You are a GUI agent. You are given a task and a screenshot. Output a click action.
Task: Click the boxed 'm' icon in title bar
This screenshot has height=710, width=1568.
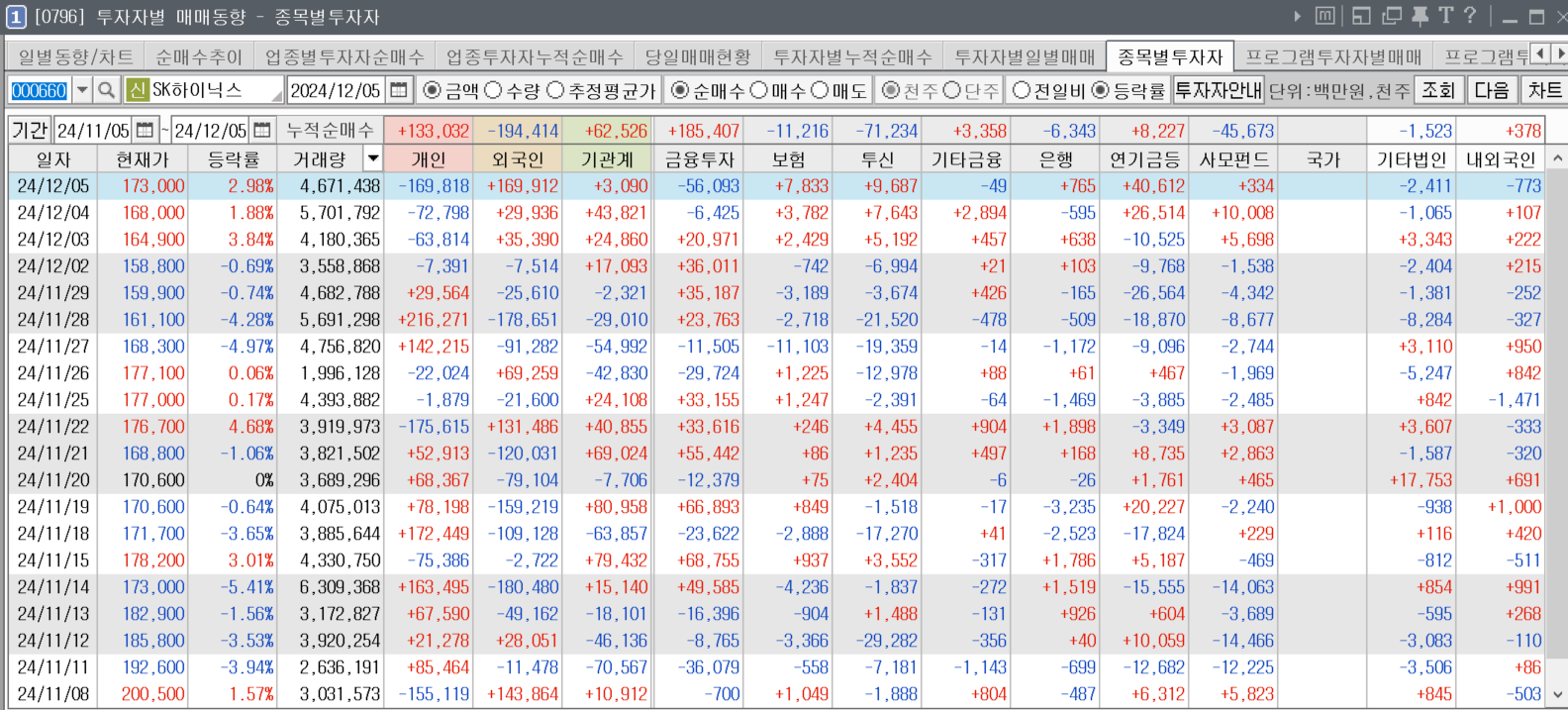(1324, 16)
